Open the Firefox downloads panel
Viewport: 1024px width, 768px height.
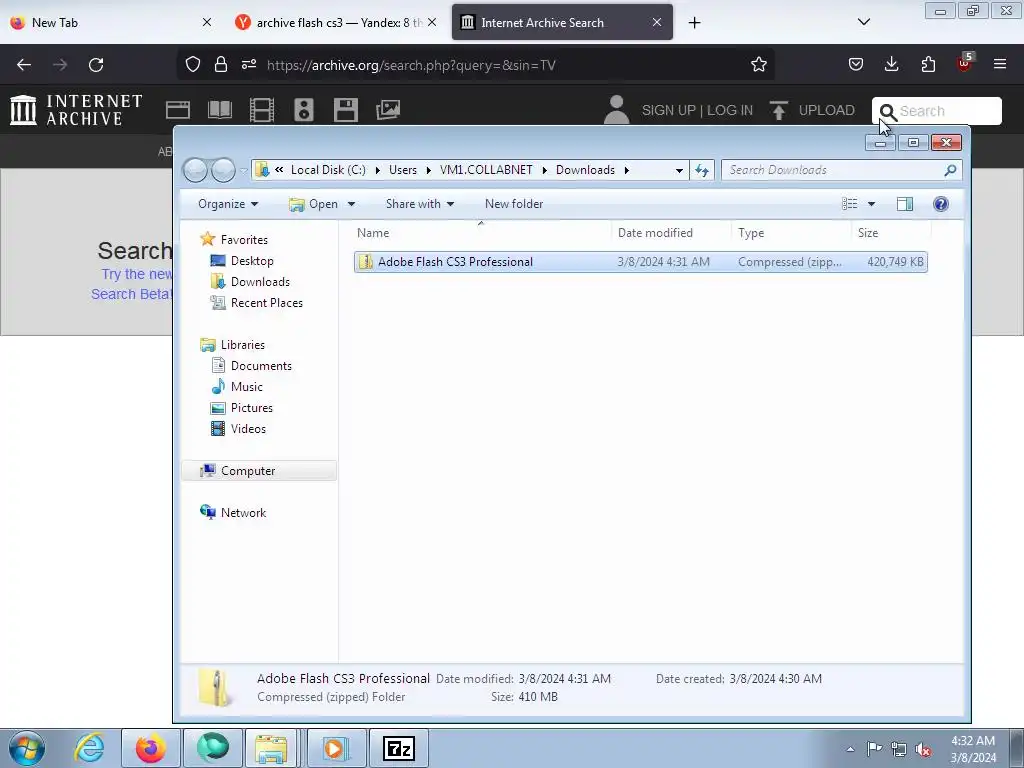coord(891,64)
